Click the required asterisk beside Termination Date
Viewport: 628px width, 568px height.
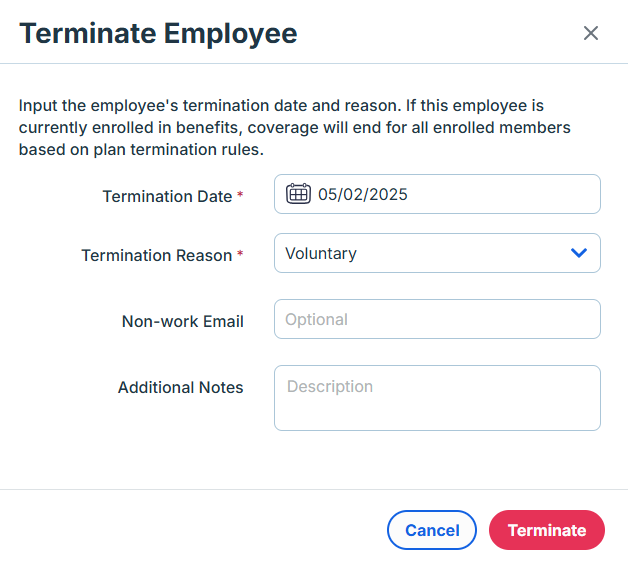tap(240, 195)
